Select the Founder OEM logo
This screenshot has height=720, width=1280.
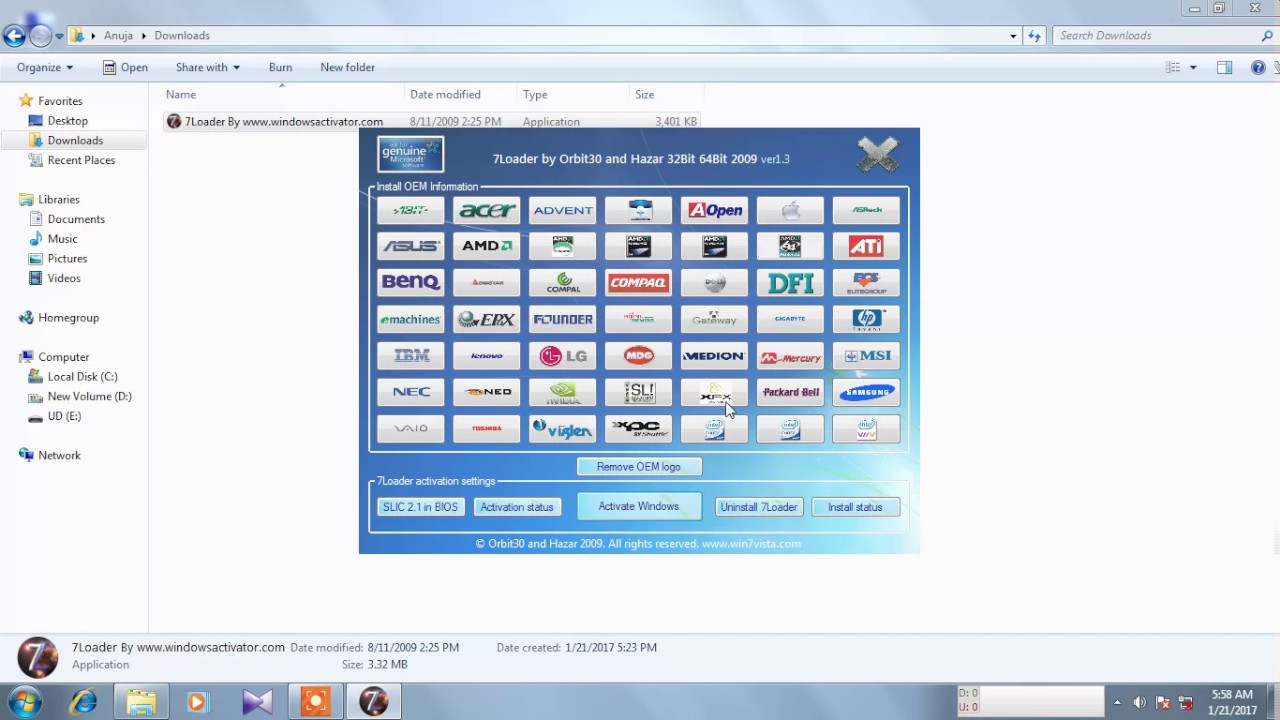click(563, 319)
